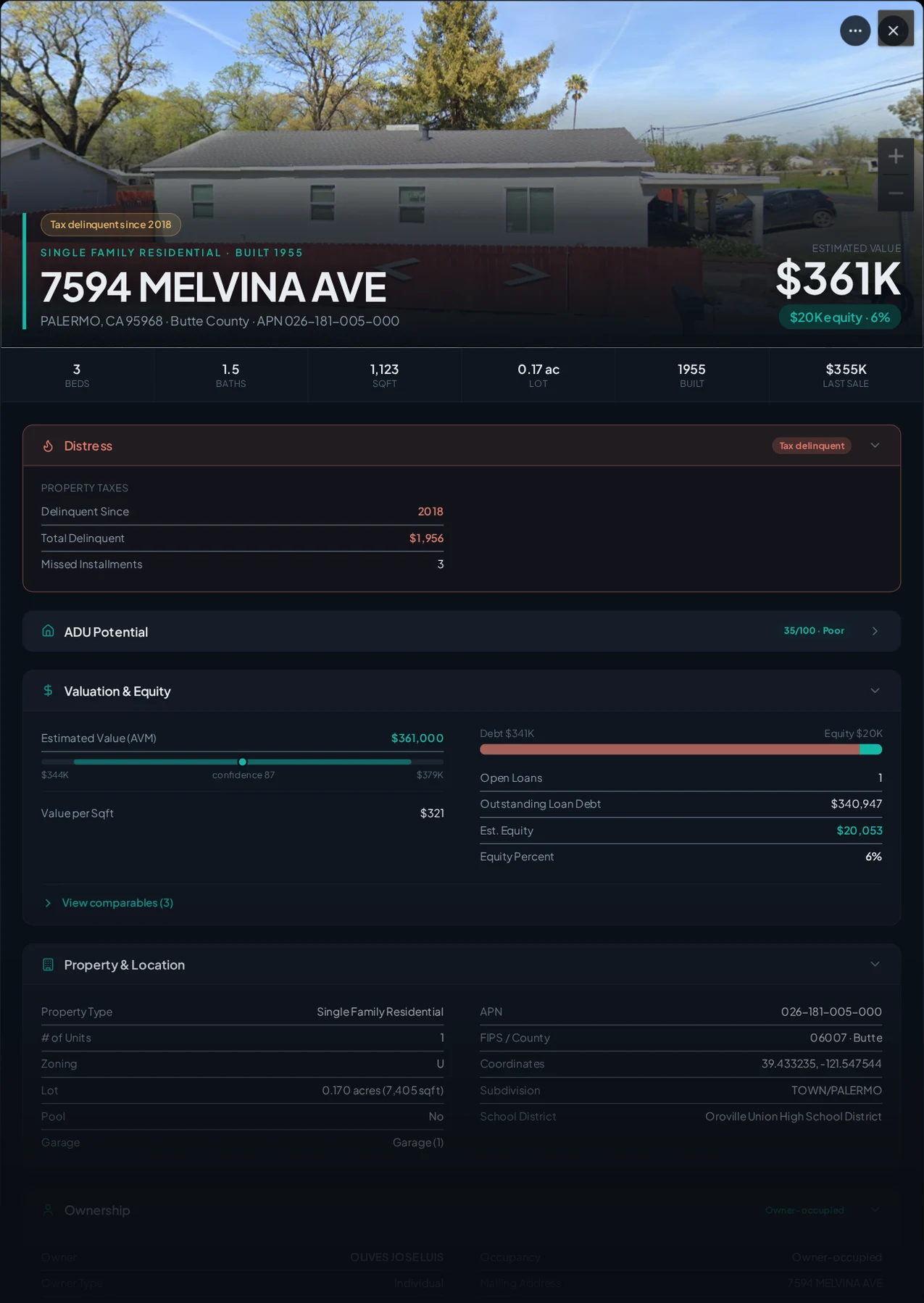Zoom out with the minus button
Image resolution: width=924 pixels, height=1303 pixels.
896,193
